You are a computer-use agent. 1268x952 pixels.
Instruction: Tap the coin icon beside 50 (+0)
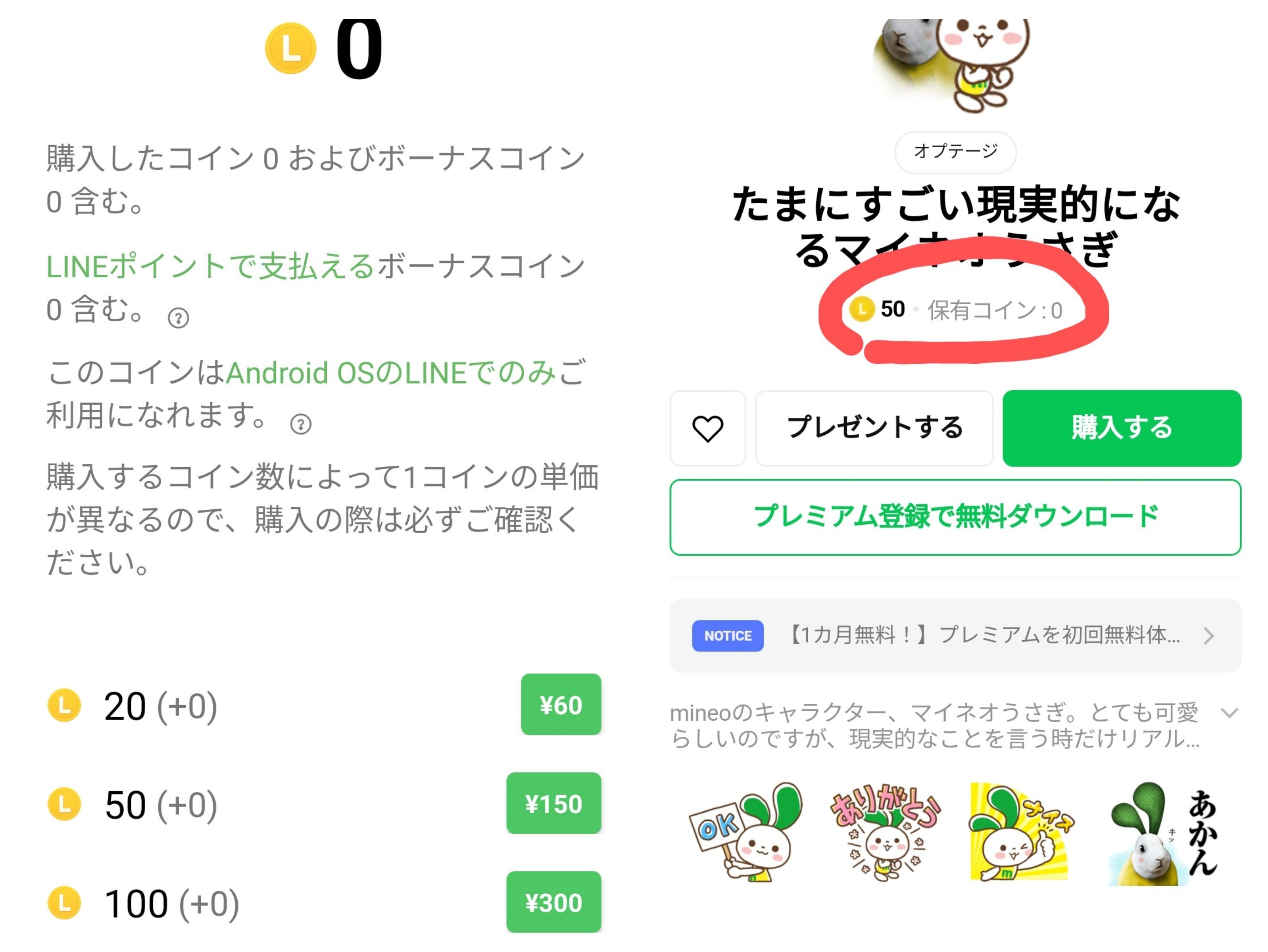pyautogui.click(x=64, y=804)
